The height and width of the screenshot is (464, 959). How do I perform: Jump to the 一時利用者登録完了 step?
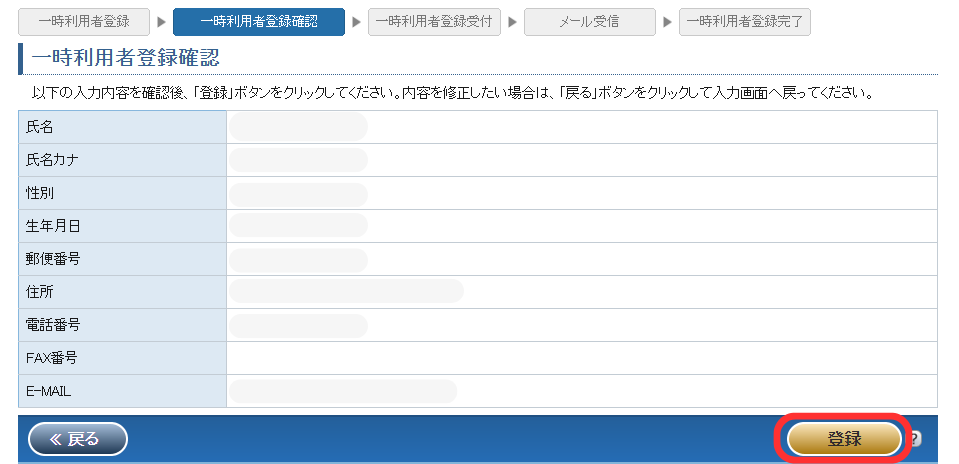tap(744, 22)
